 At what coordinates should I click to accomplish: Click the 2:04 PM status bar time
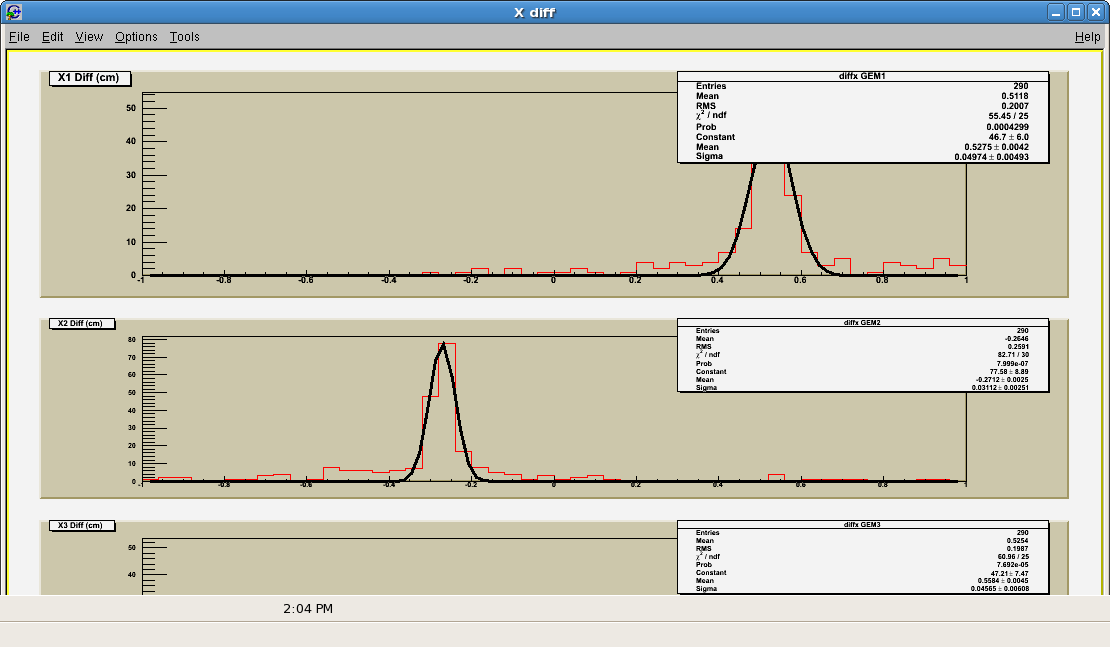coord(308,609)
